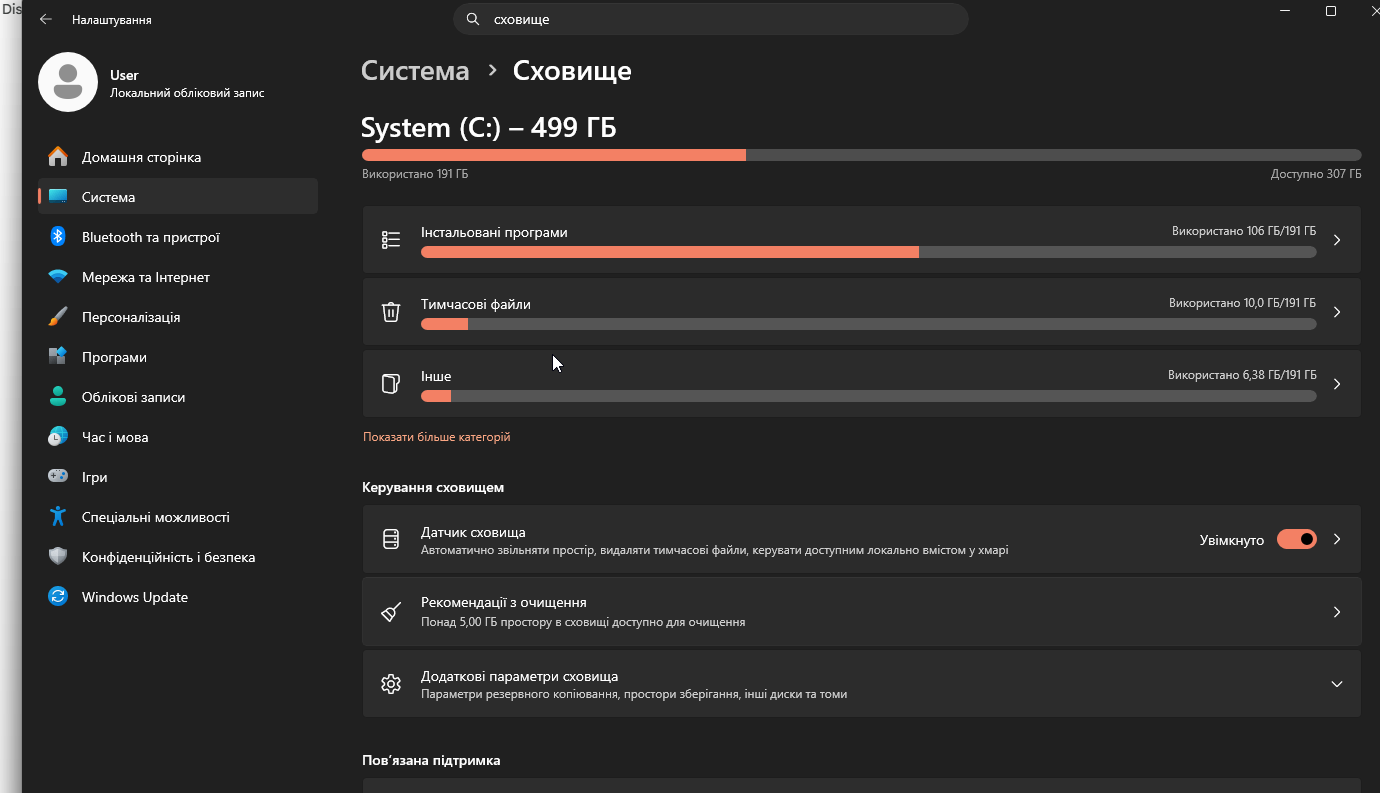Click the Спеціальні можливості accessibility icon
The image size is (1380, 793).
point(58,517)
